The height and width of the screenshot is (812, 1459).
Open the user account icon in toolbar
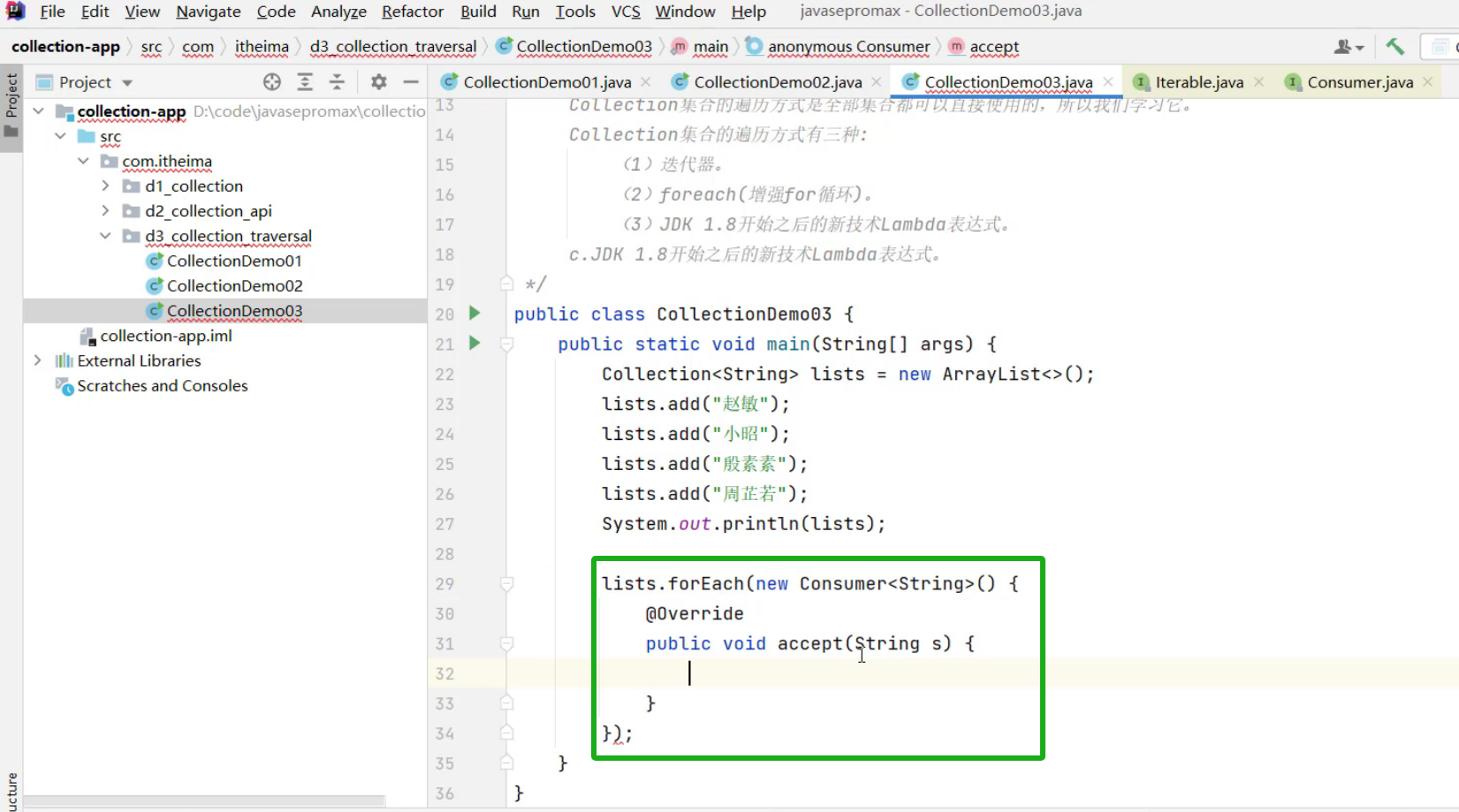[1349, 47]
